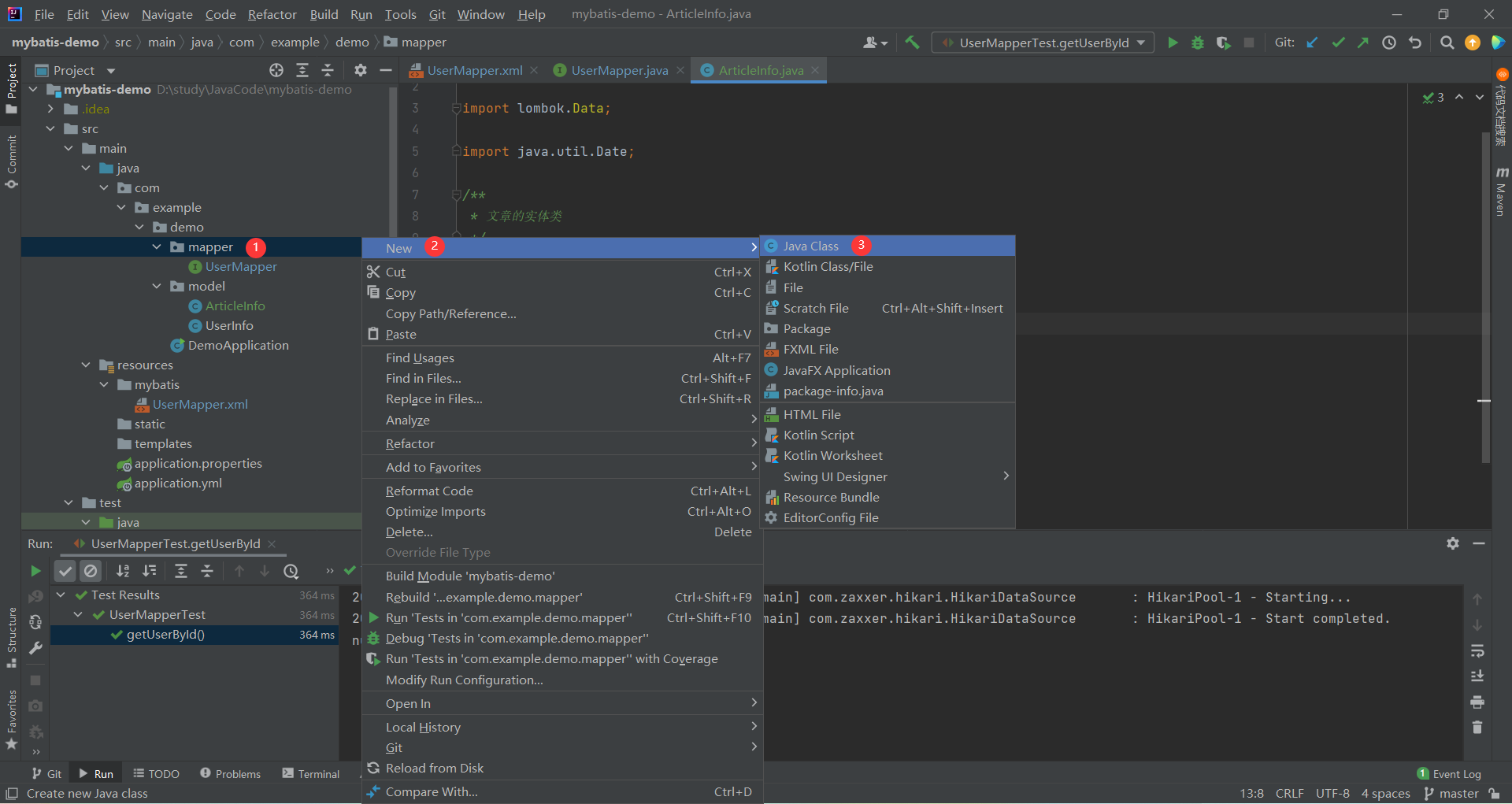1512x804 pixels.
Task: Click the Git push arrow icon
Action: pos(1363,43)
